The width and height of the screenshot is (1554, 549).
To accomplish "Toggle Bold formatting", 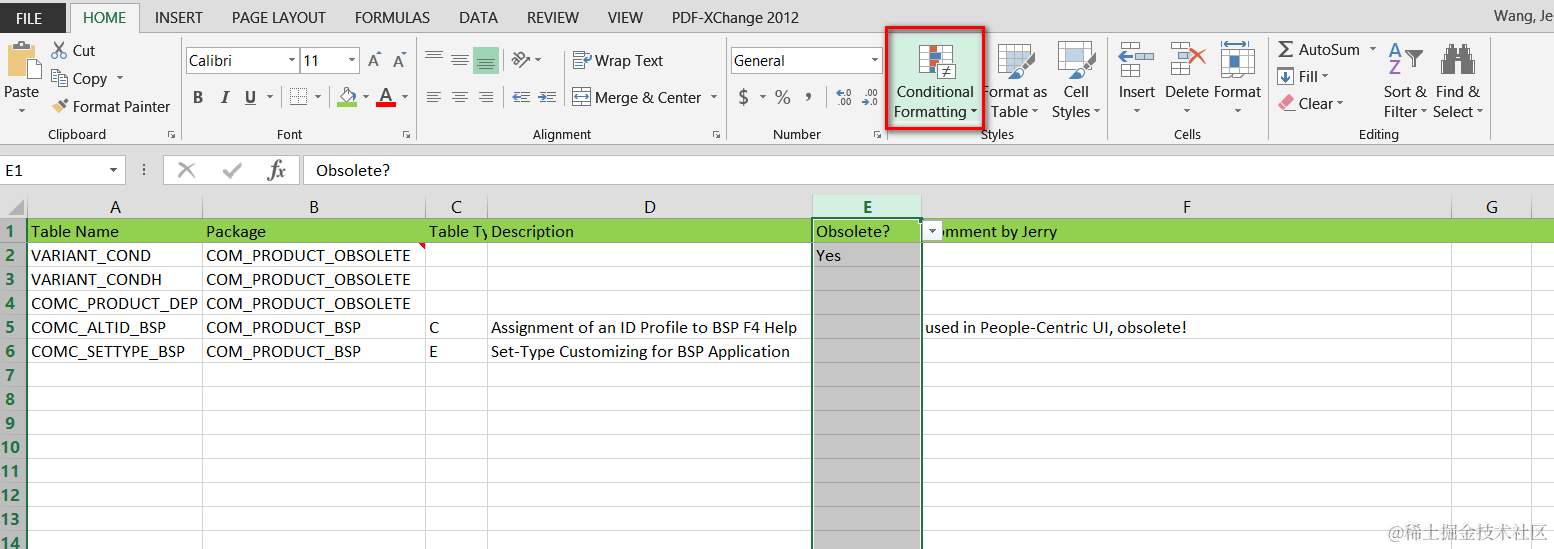I will [x=198, y=97].
